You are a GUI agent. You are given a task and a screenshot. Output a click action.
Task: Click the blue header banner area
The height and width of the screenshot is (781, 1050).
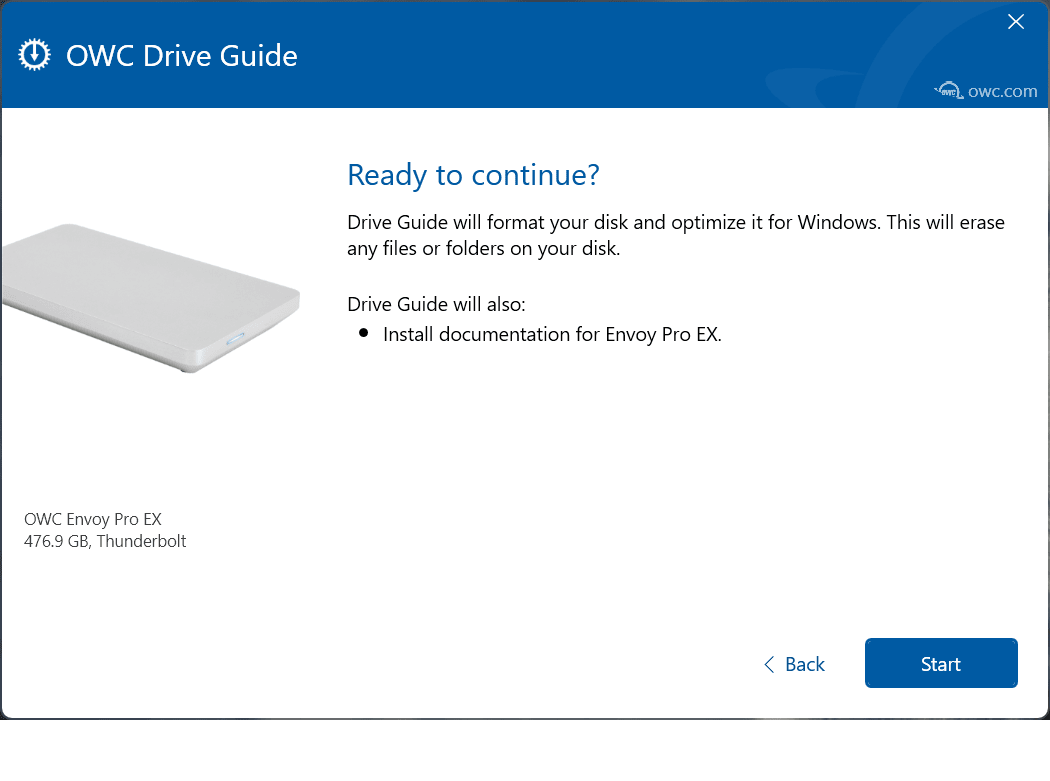click(500, 55)
